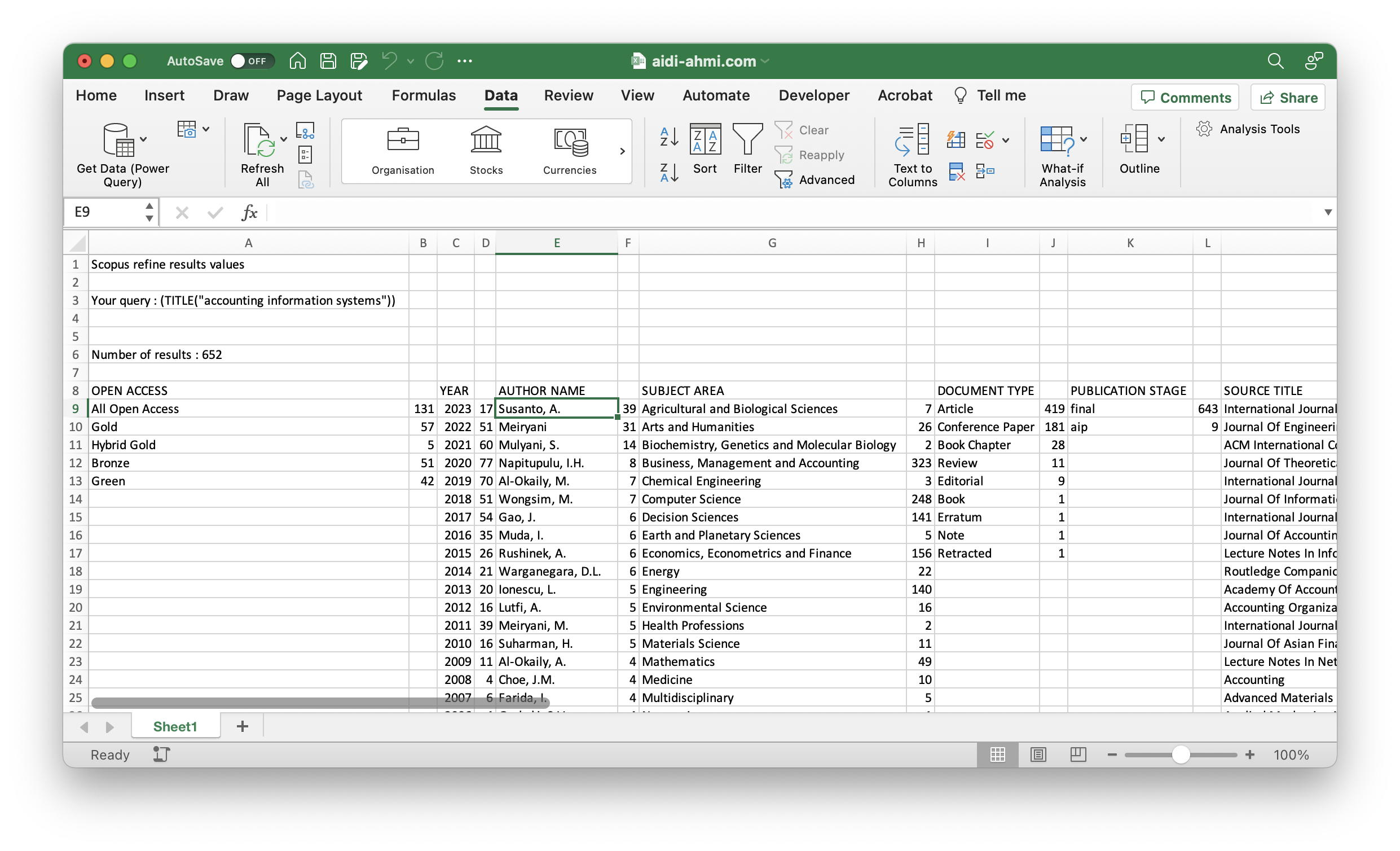Click Text to Columns
1400x851 pixels.
click(913, 156)
